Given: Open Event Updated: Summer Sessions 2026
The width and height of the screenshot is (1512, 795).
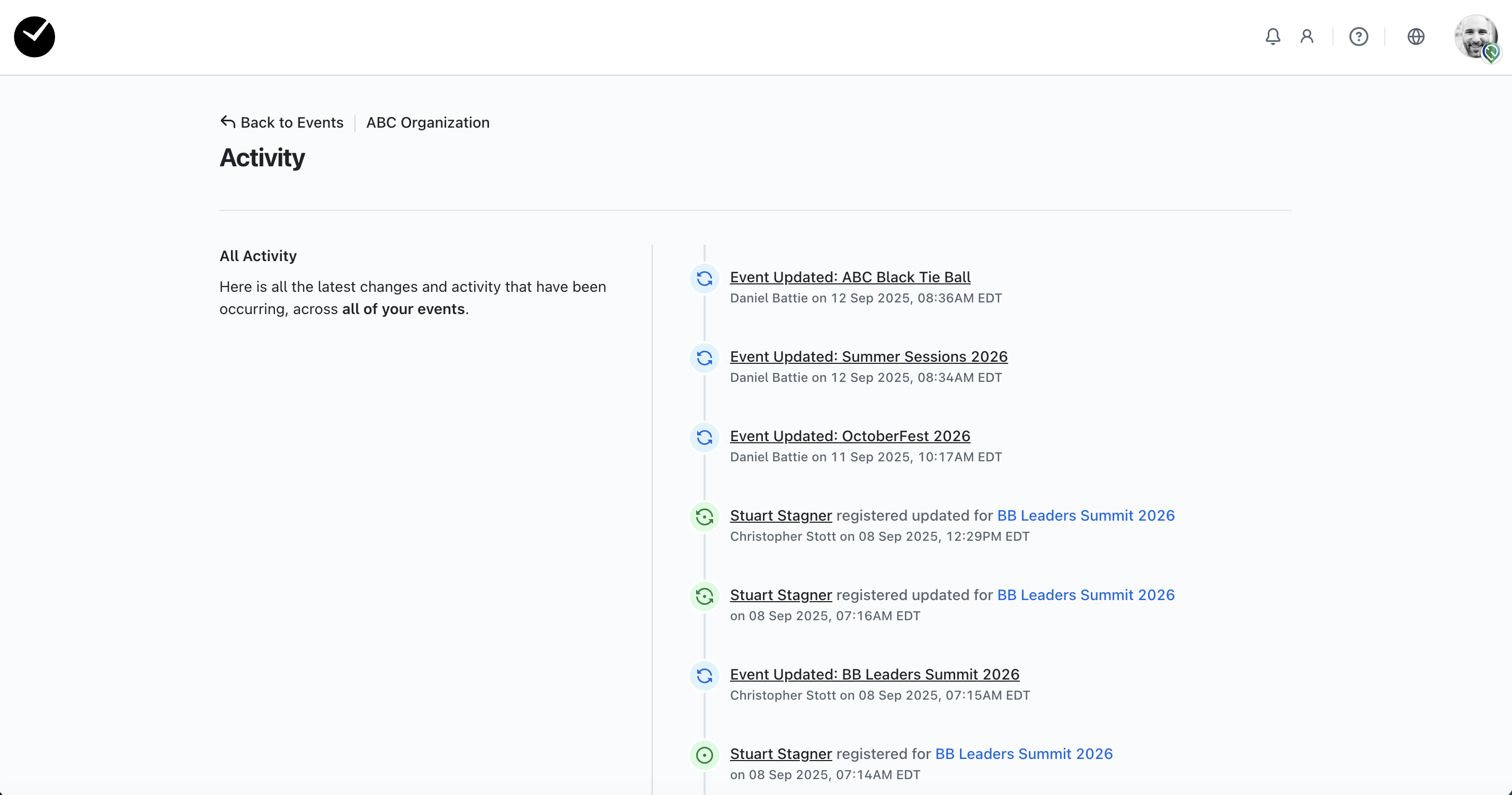Looking at the screenshot, I should (x=869, y=356).
